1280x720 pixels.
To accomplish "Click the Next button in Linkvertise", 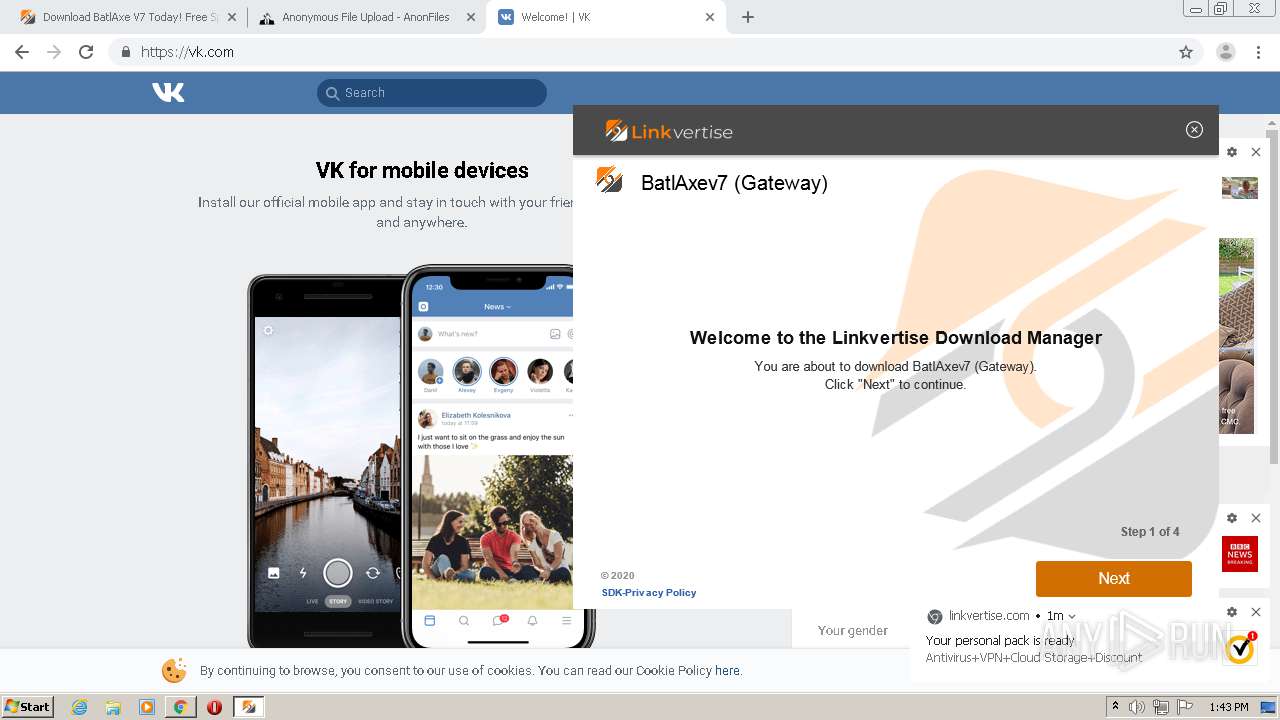I will click(x=1114, y=579).
